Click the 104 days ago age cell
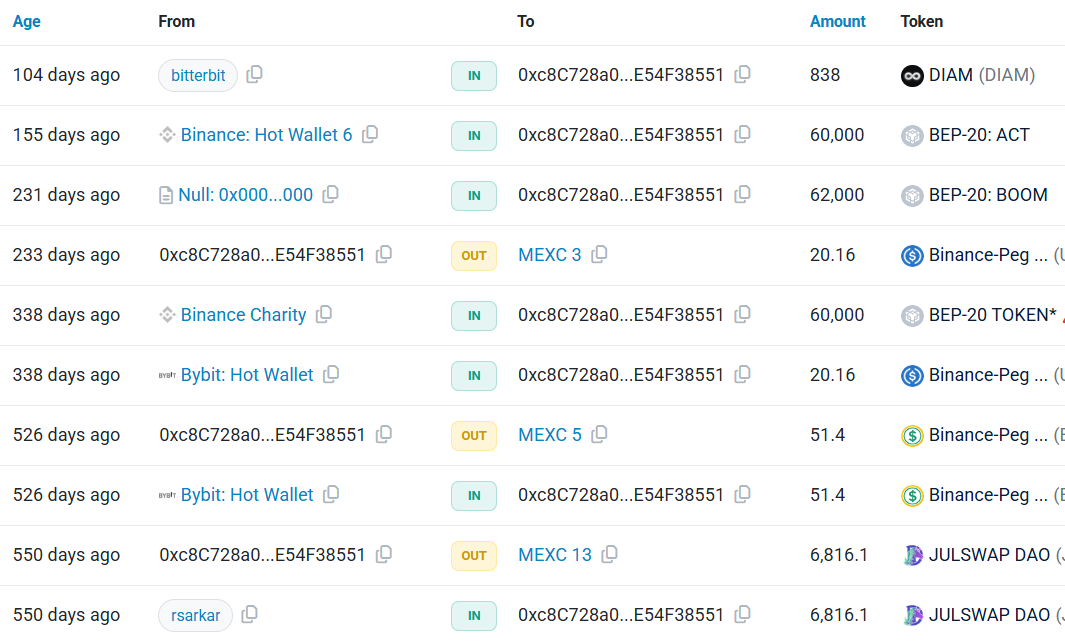This screenshot has width=1065, height=643. 67,75
